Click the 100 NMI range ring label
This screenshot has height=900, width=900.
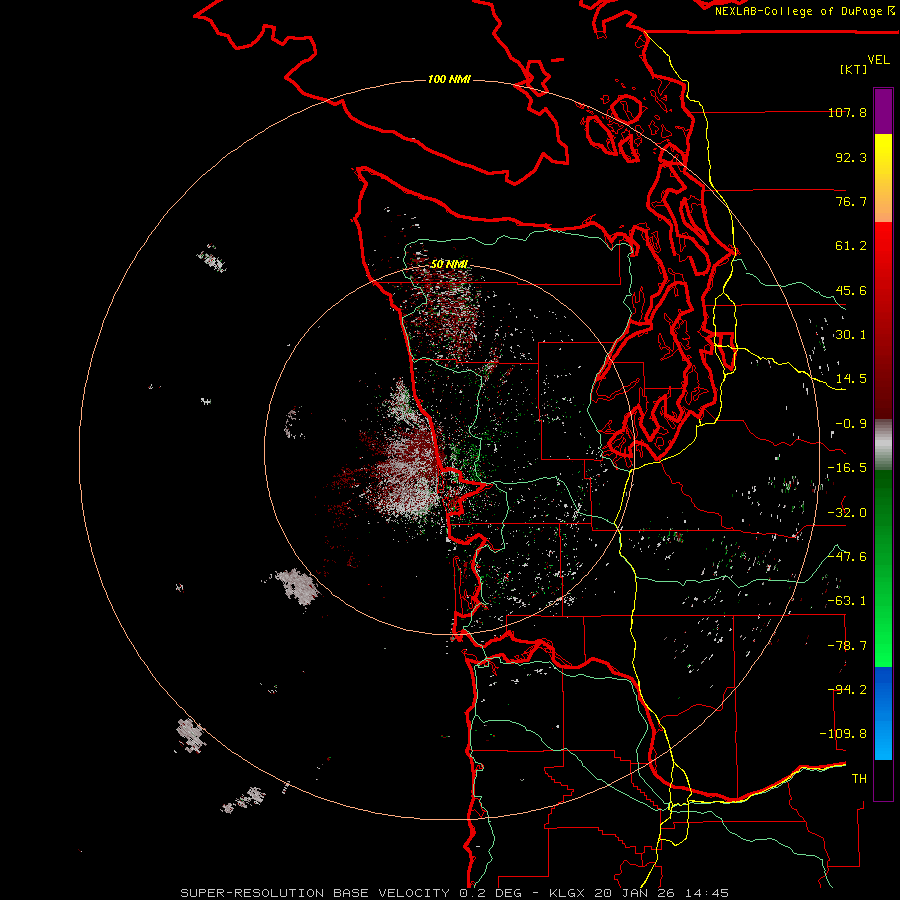[x=449, y=79]
